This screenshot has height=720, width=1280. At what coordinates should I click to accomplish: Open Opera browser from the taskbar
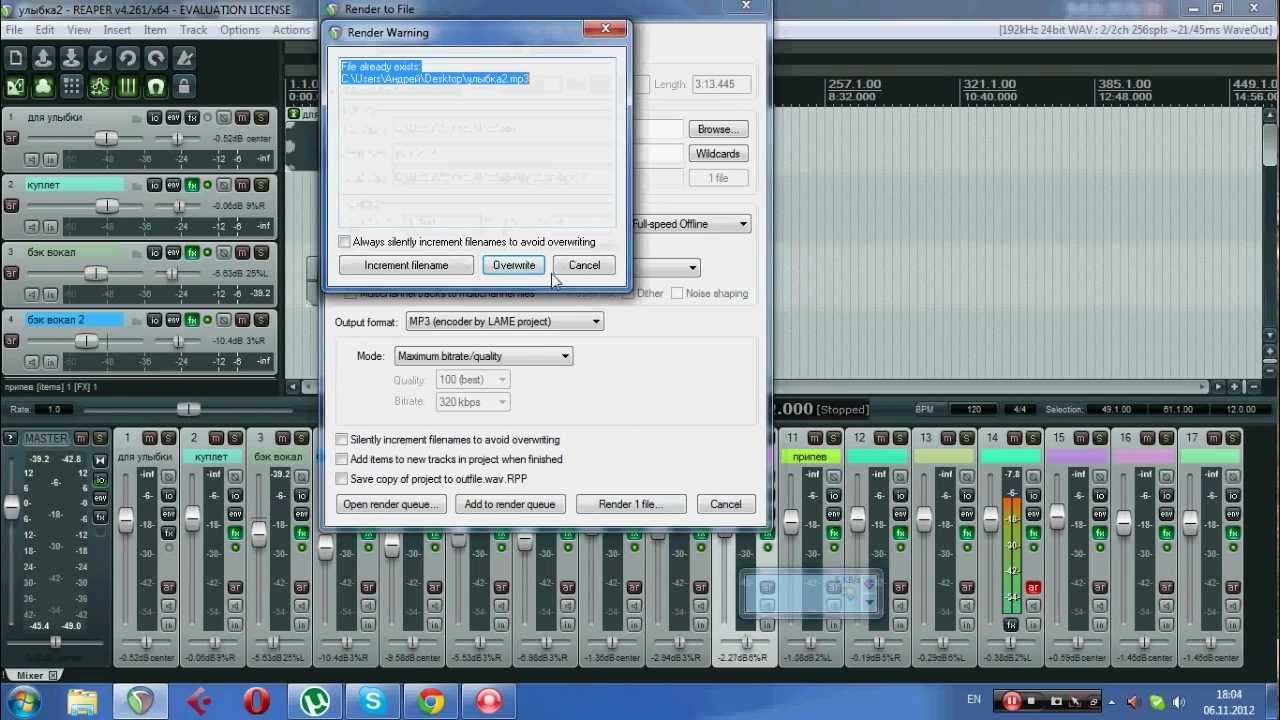click(257, 702)
